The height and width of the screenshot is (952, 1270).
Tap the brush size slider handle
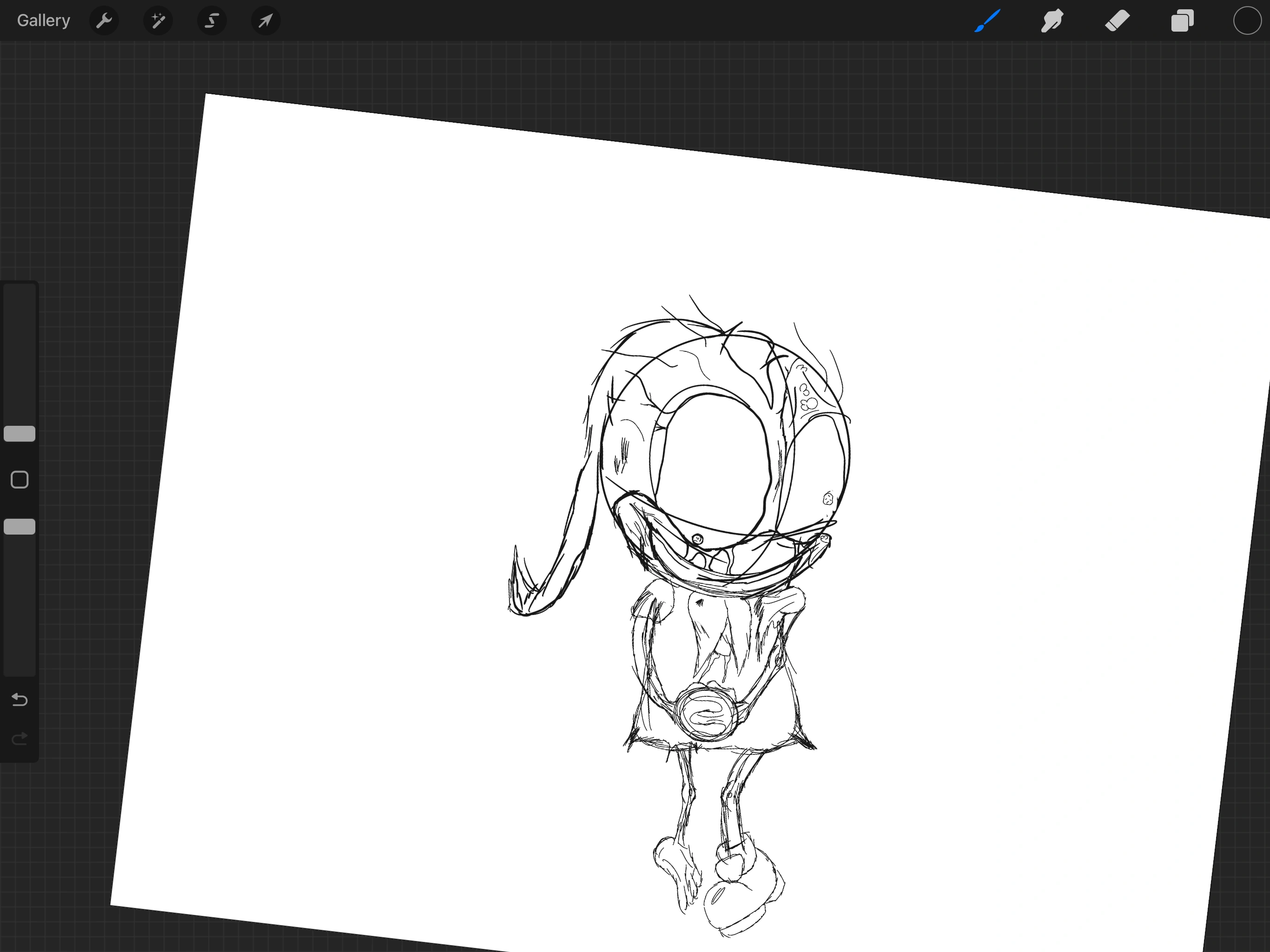(x=20, y=434)
